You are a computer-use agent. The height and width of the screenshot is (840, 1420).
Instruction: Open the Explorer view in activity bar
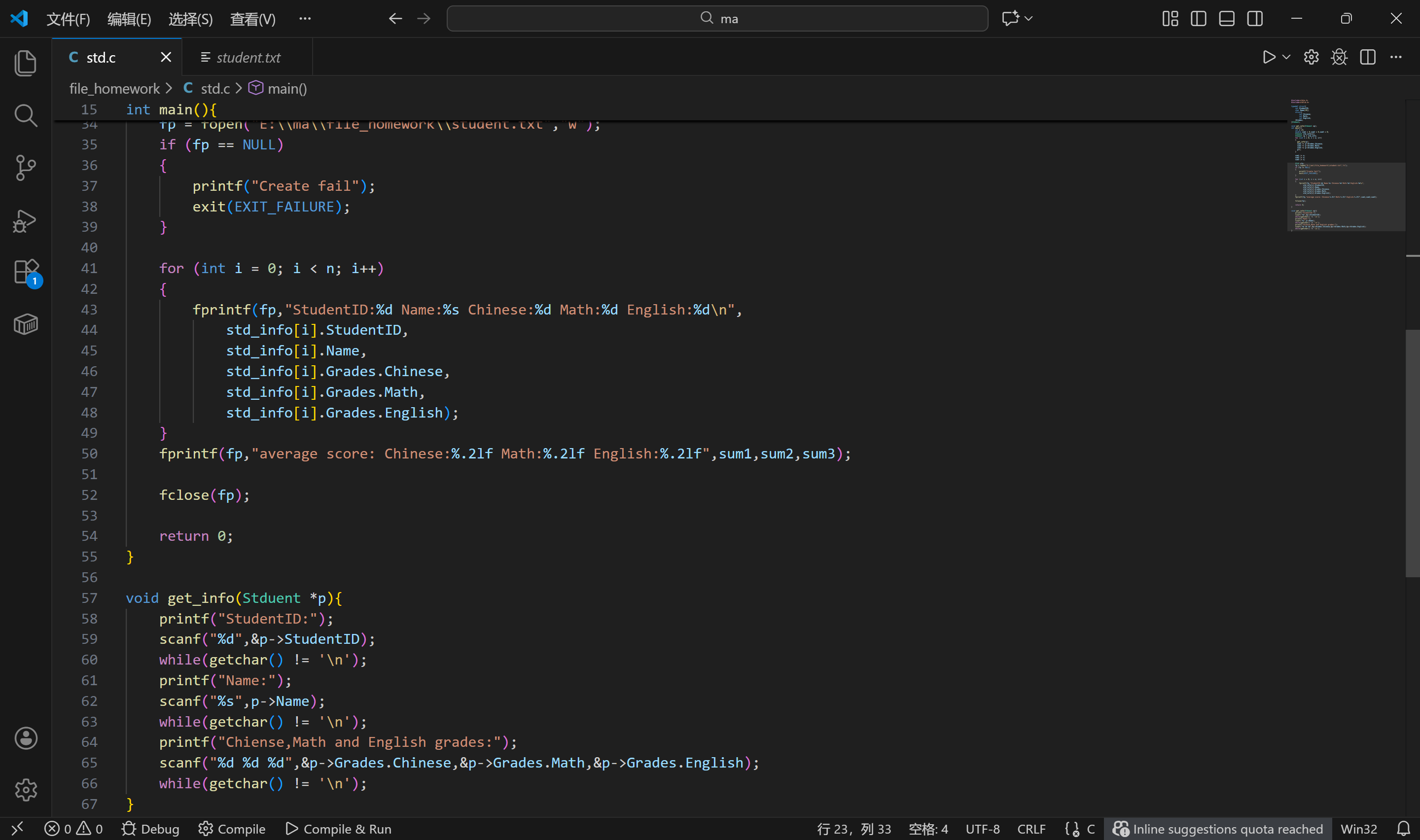(x=26, y=63)
